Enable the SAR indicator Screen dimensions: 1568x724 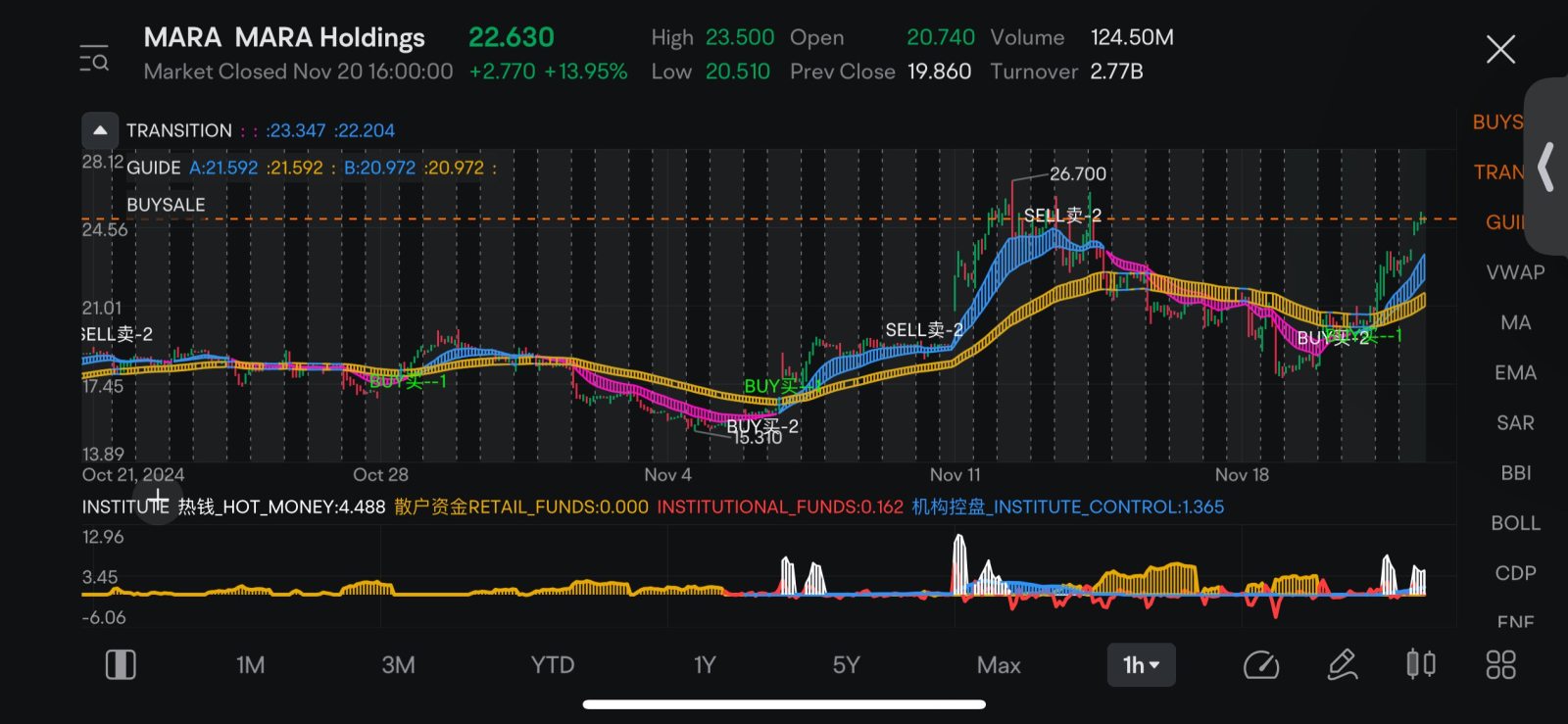pyautogui.click(x=1515, y=422)
